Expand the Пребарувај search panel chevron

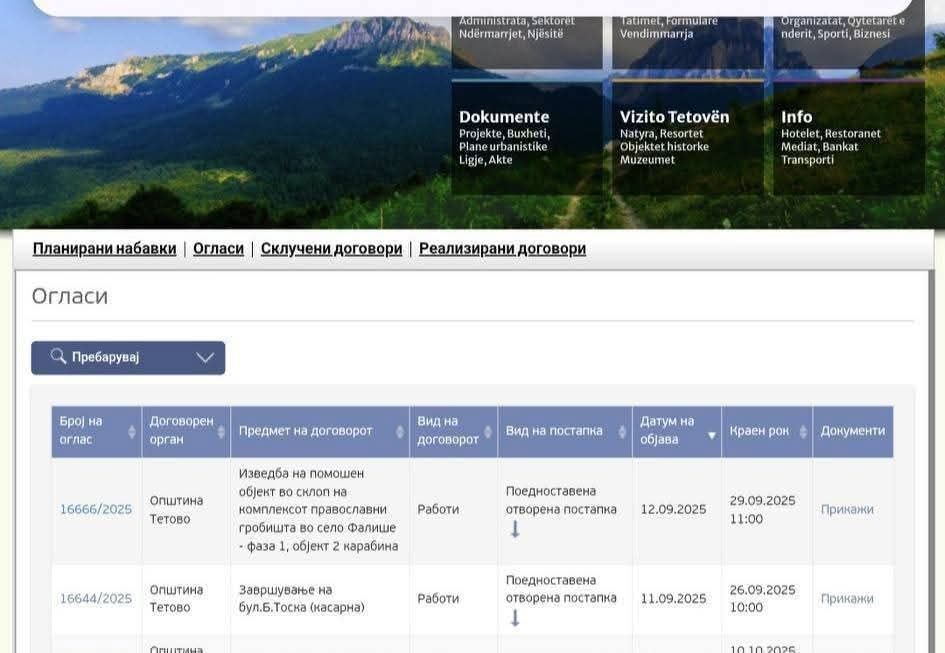tap(205, 358)
